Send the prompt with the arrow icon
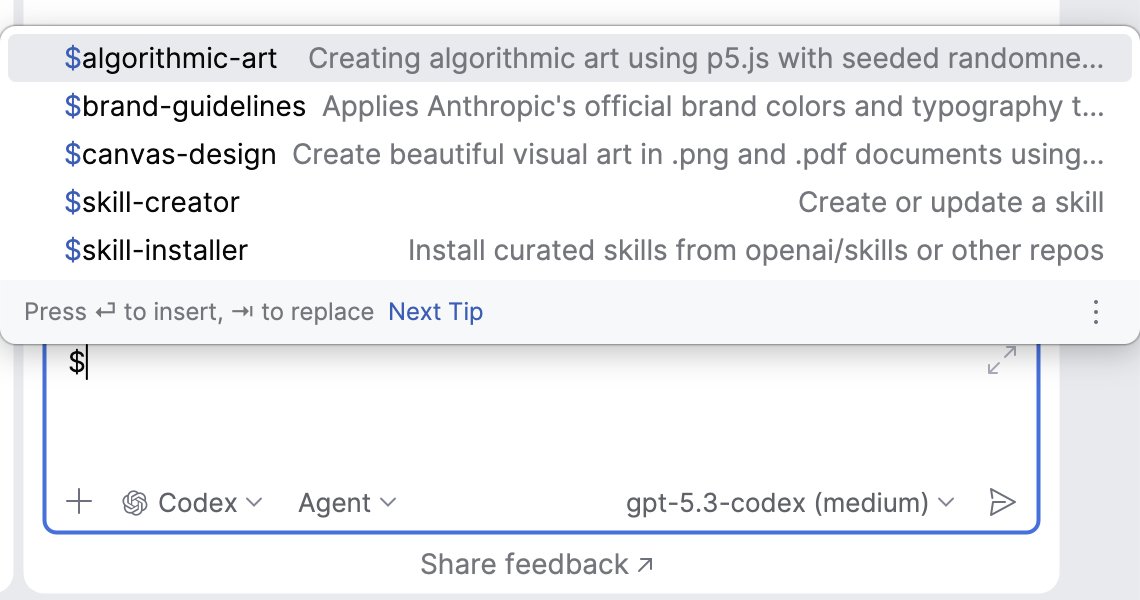This screenshot has height=600, width=1140. point(1001,502)
